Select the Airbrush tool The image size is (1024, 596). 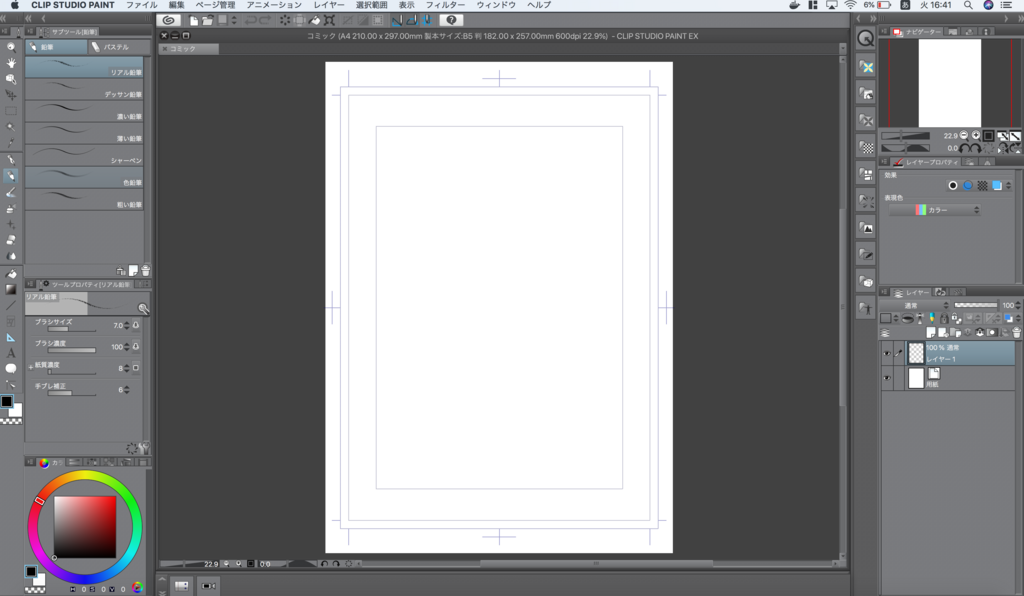click(x=10, y=209)
